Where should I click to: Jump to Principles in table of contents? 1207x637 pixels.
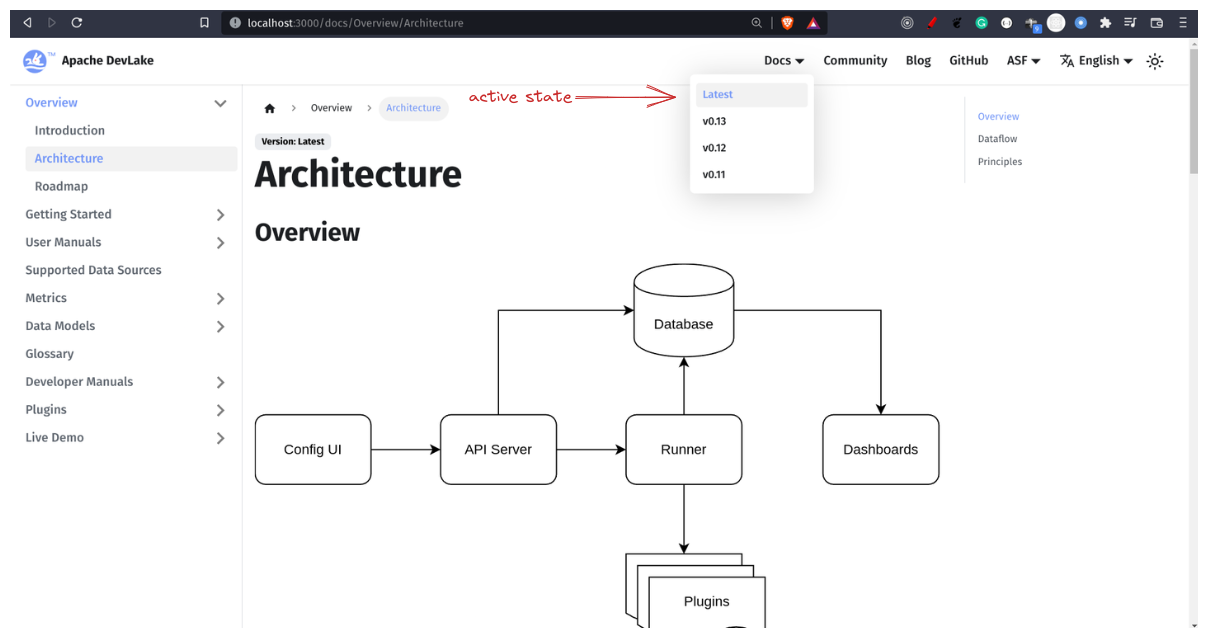(x=999, y=162)
